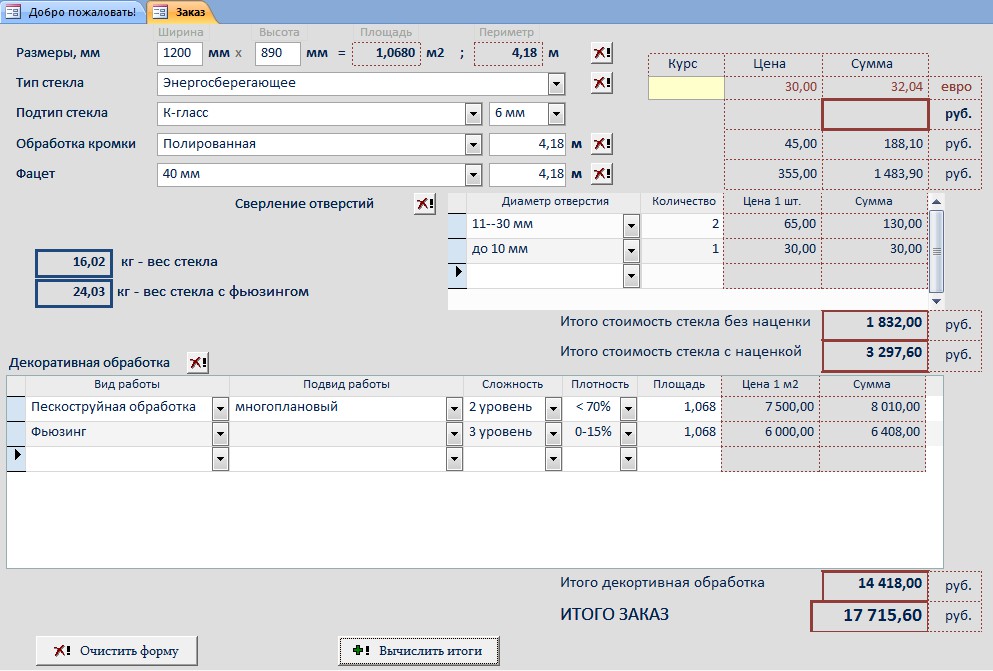Click the clear icon next to Тип стекла
The width and height of the screenshot is (993, 671).
(x=602, y=83)
